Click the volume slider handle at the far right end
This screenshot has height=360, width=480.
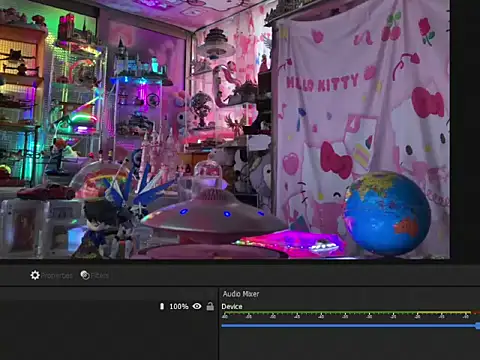pyautogui.click(x=478, y=326)
